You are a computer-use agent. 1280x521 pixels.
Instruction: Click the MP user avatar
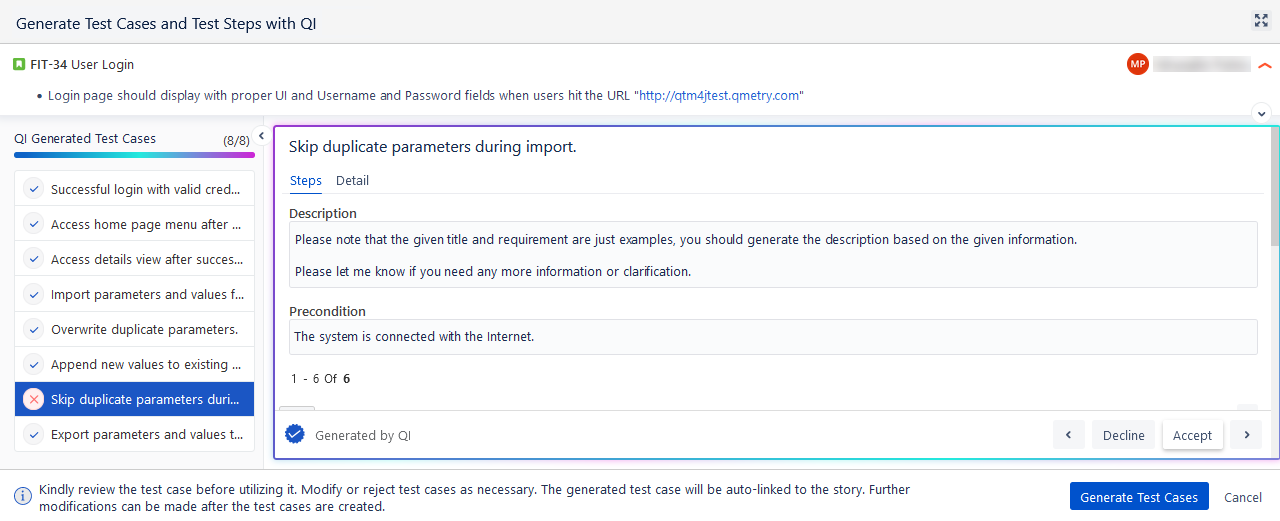1137,64
